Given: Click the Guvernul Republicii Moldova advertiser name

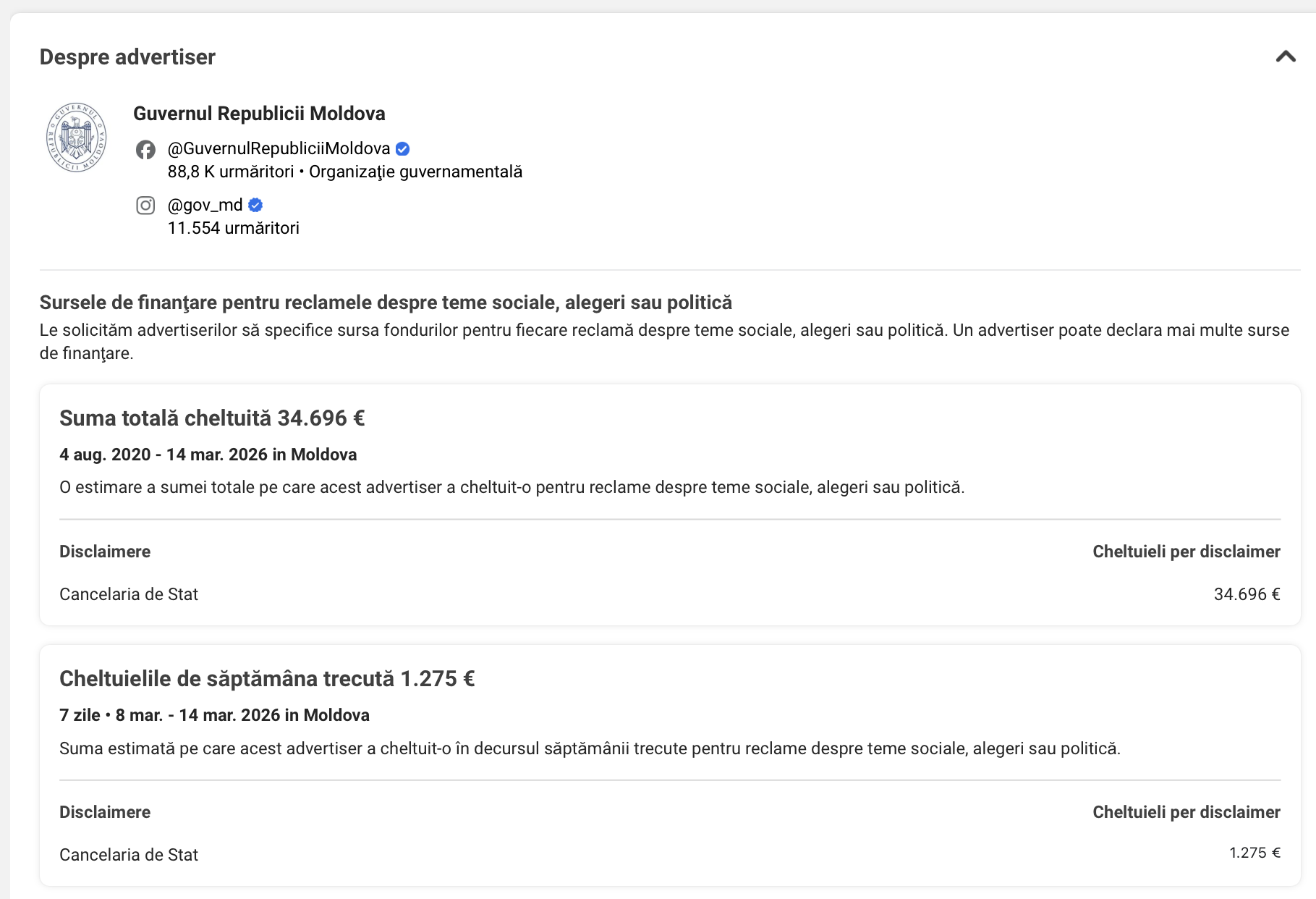Looking at the screenshot, I should (259, 114).
